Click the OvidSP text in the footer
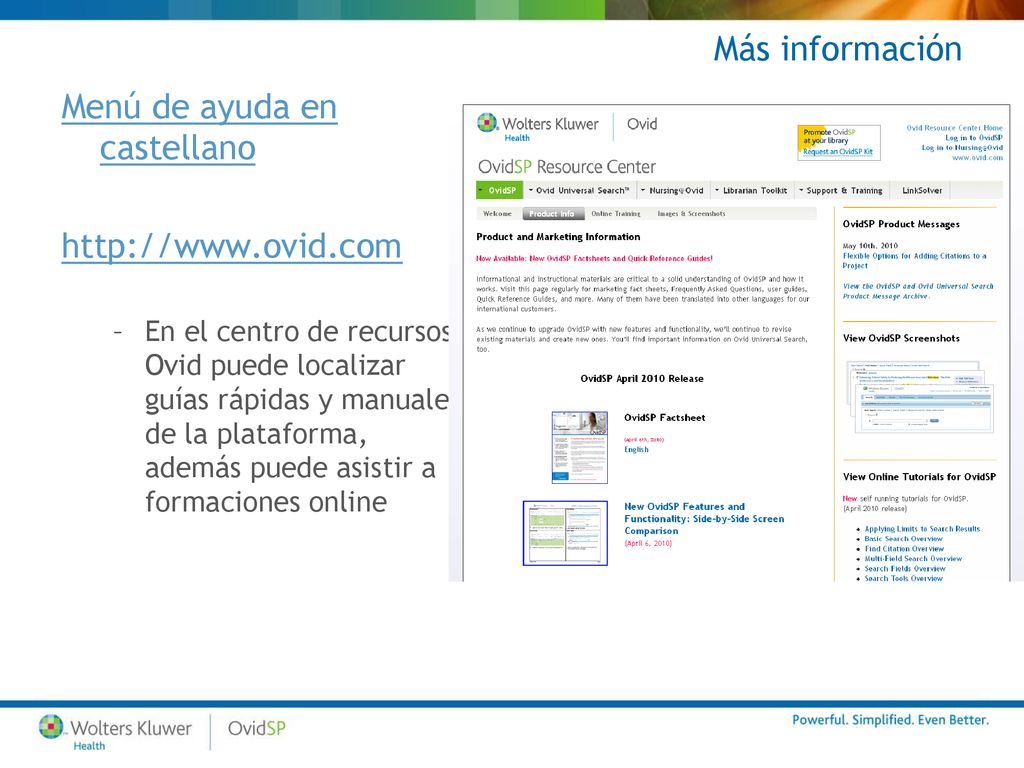This screenshot has height=768, width=1024. pos(257,728)
